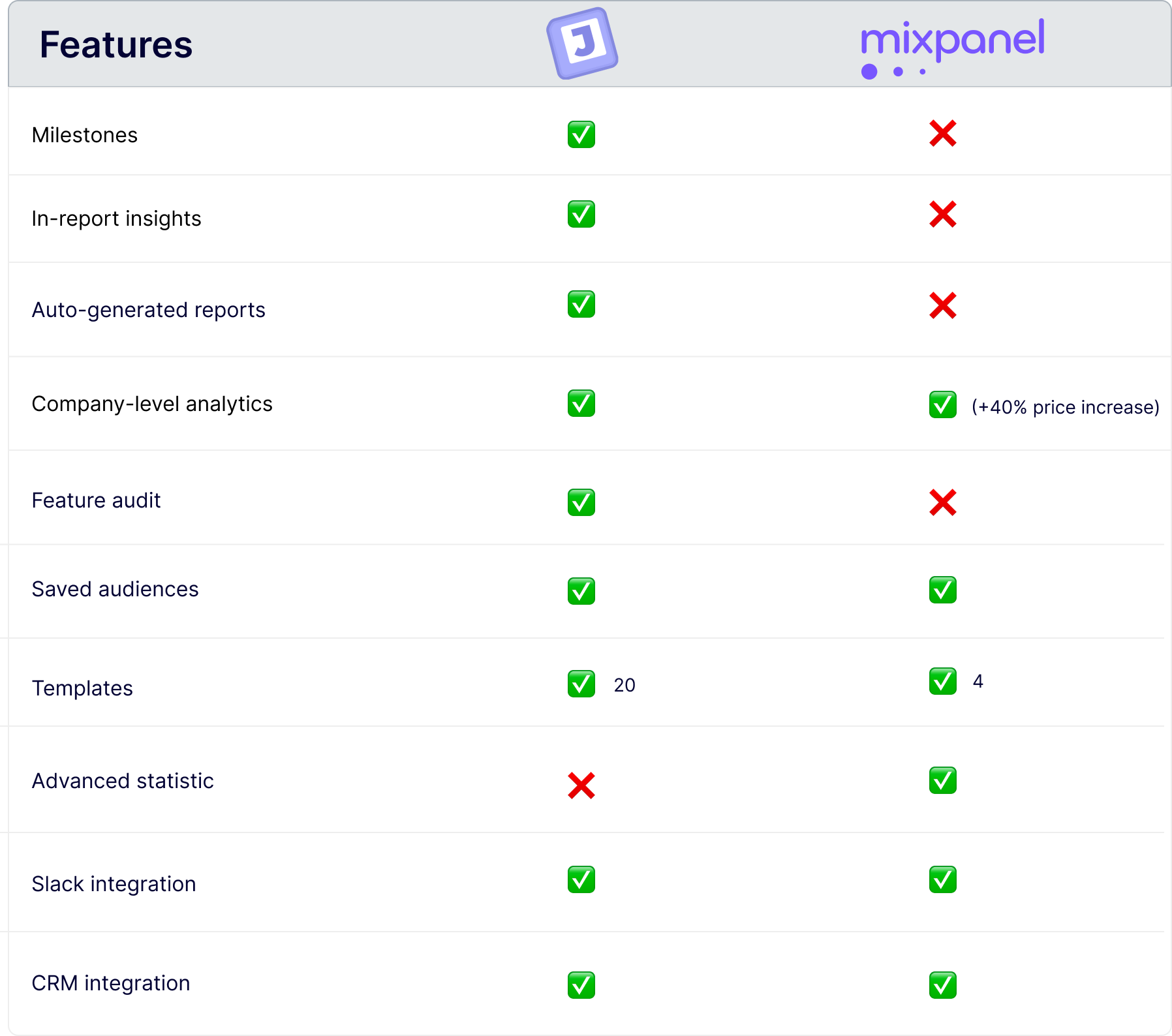Click the red X for Mixpanel Auto-generated reports

pos(943,305)
